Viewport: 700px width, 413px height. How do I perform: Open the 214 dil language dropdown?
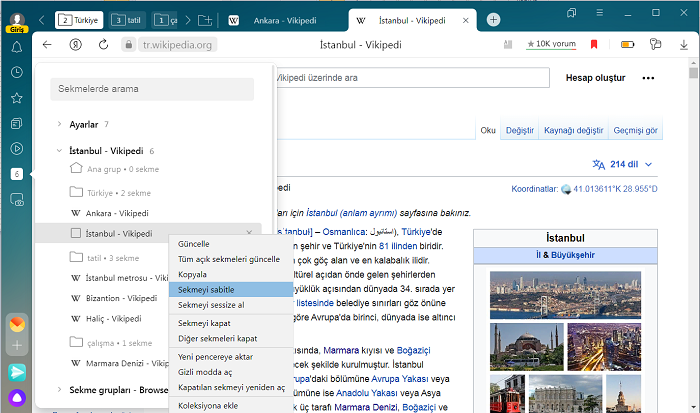tap(622, 164)
